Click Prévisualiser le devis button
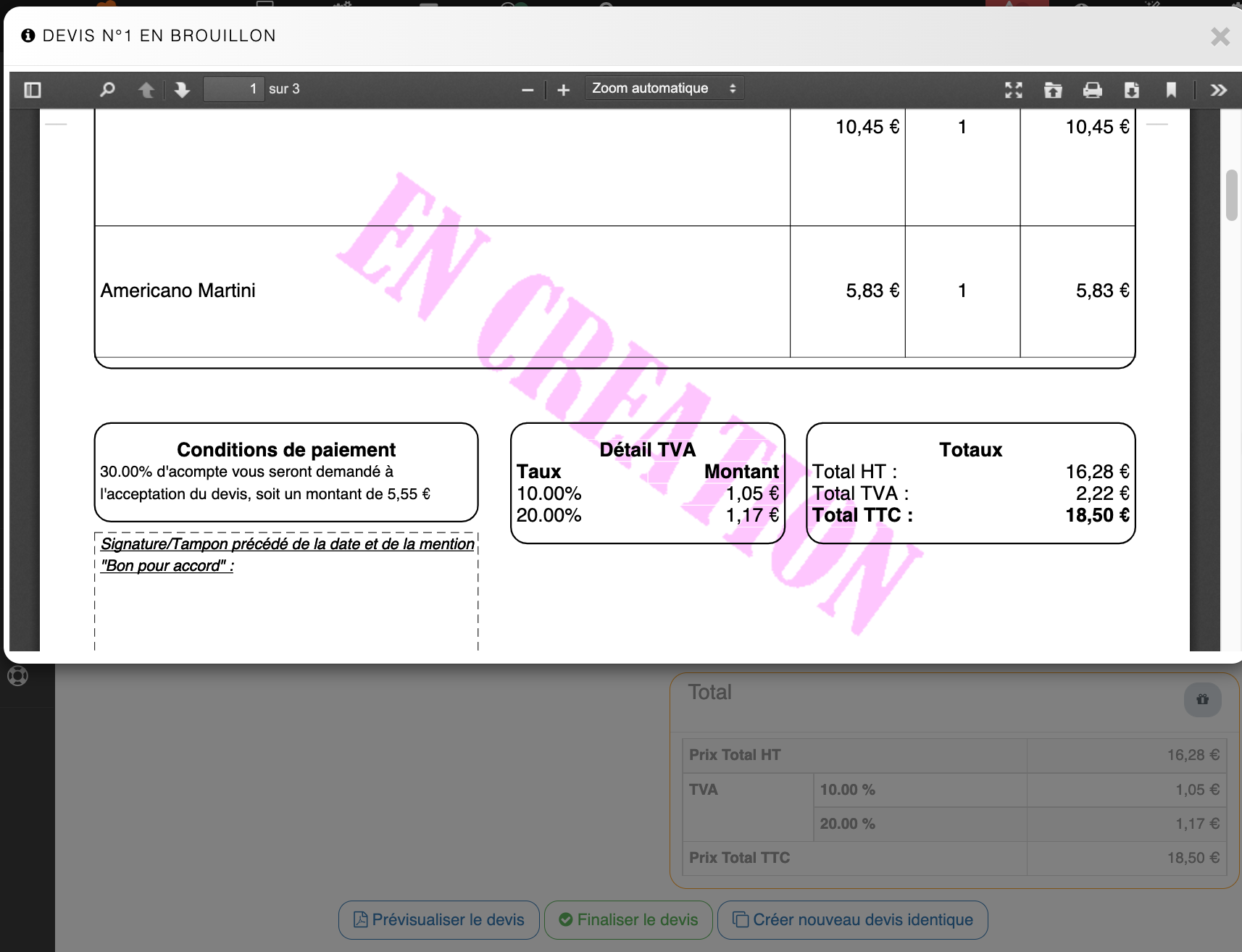1242x952 pixels. tap(439, 919)
